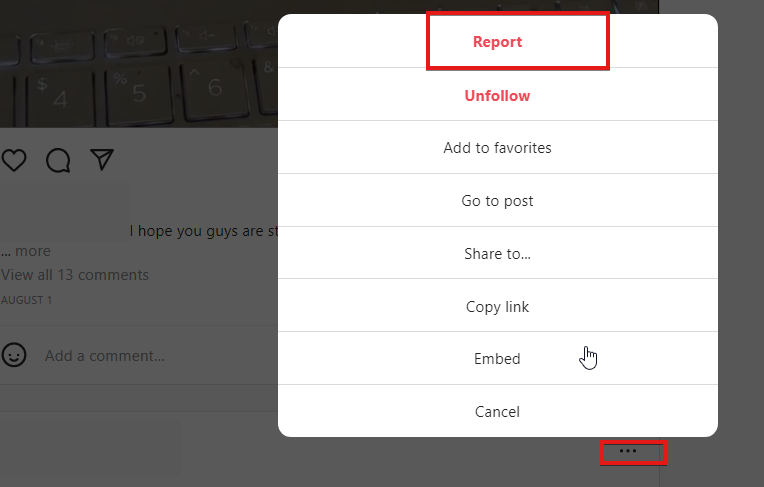
Task: Open the emoji picker smiley icon
Action: (x=14, y=355)
